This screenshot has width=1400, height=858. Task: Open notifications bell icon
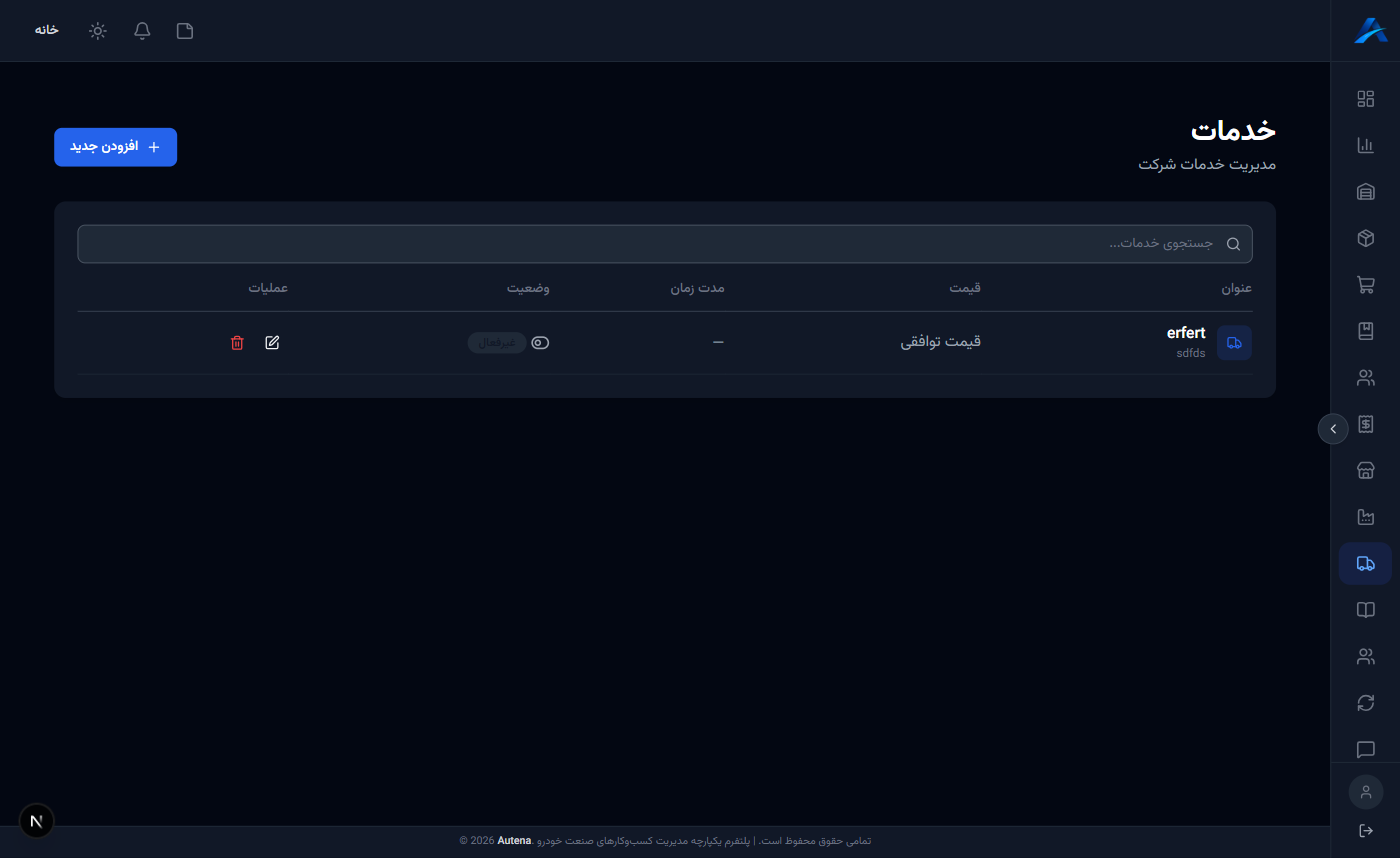pyautogui.click(x=142, y=30)
